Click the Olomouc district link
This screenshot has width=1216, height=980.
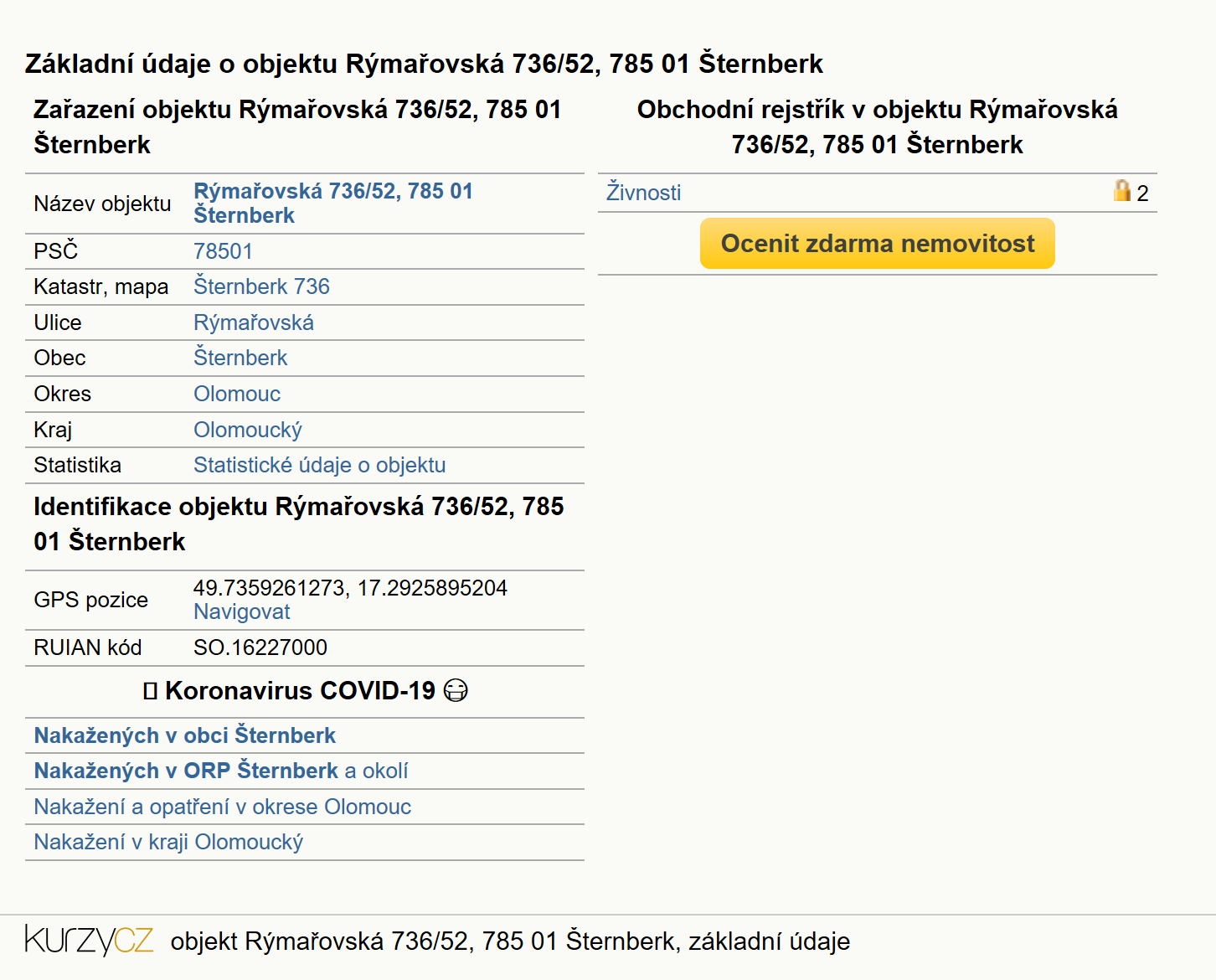click(237, 394)
